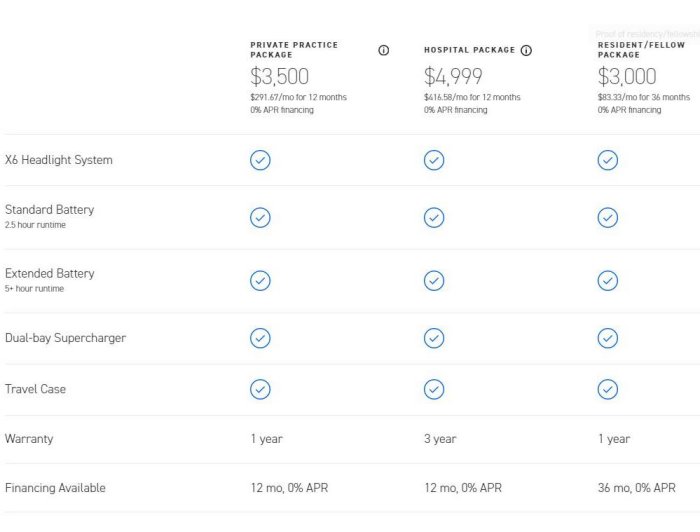Click Dual-bay Supercharger checkmark under Private Practice
This screenshot has width=700, height=532.
click(260, 338)
